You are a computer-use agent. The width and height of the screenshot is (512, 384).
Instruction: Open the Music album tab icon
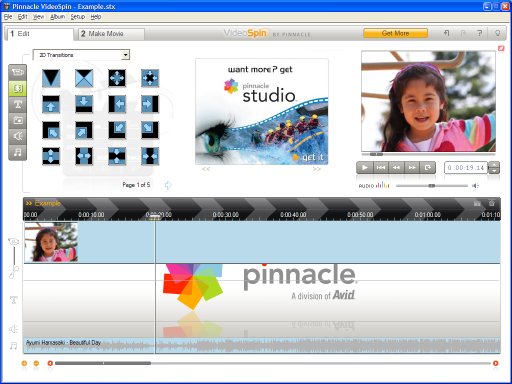click(x=18, y=152)
